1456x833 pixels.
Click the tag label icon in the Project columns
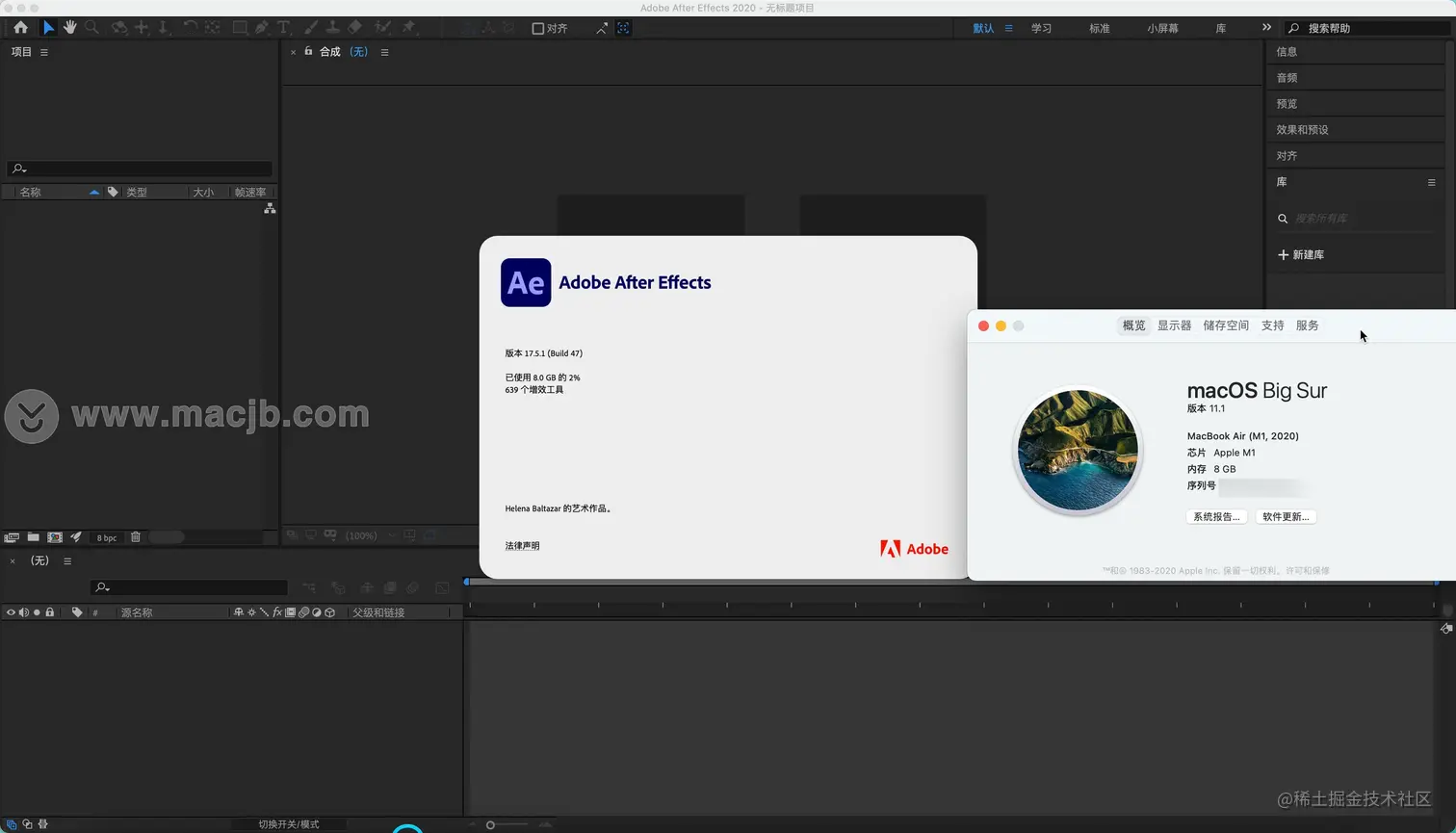pos(113,192)
